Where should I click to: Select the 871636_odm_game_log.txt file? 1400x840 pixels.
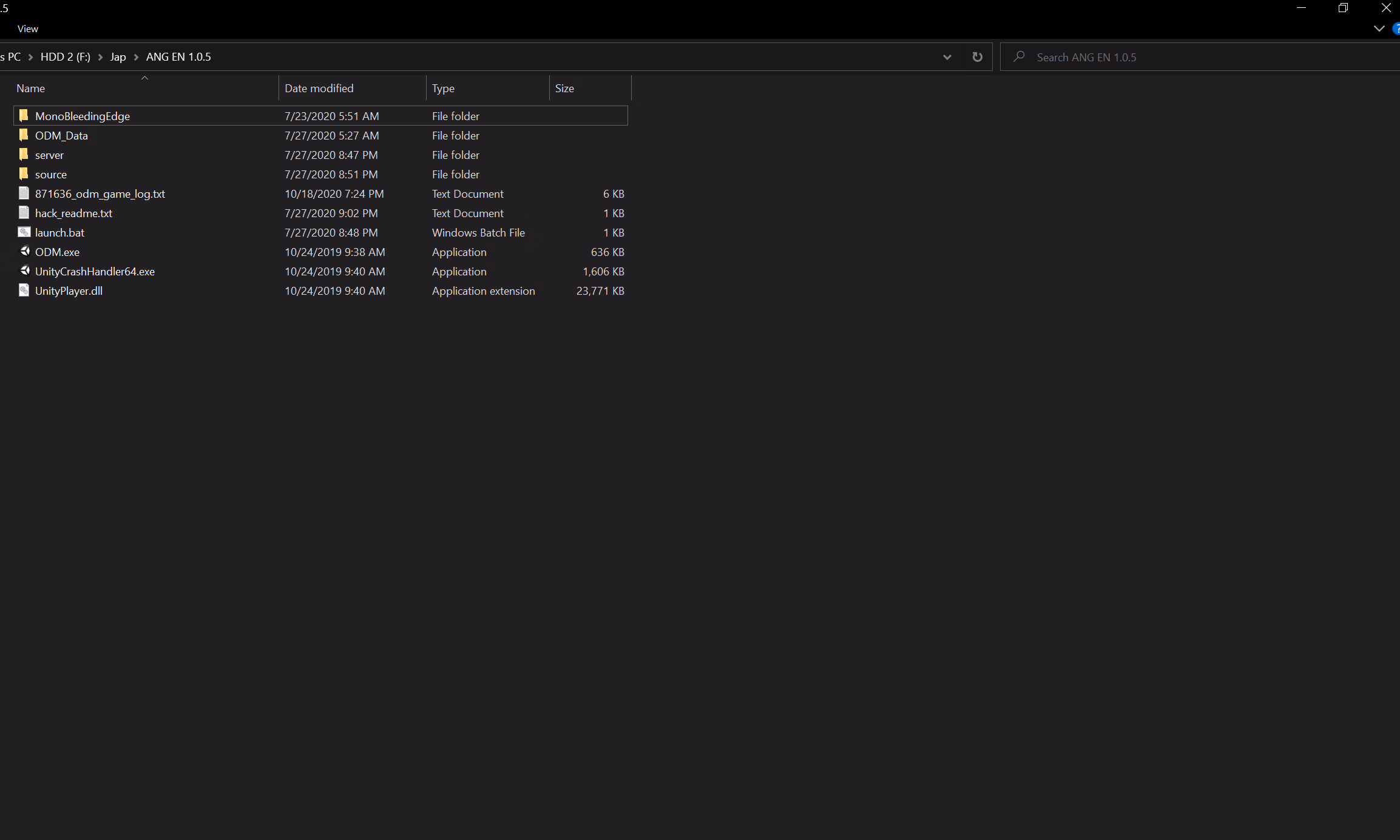pos(100,194)
